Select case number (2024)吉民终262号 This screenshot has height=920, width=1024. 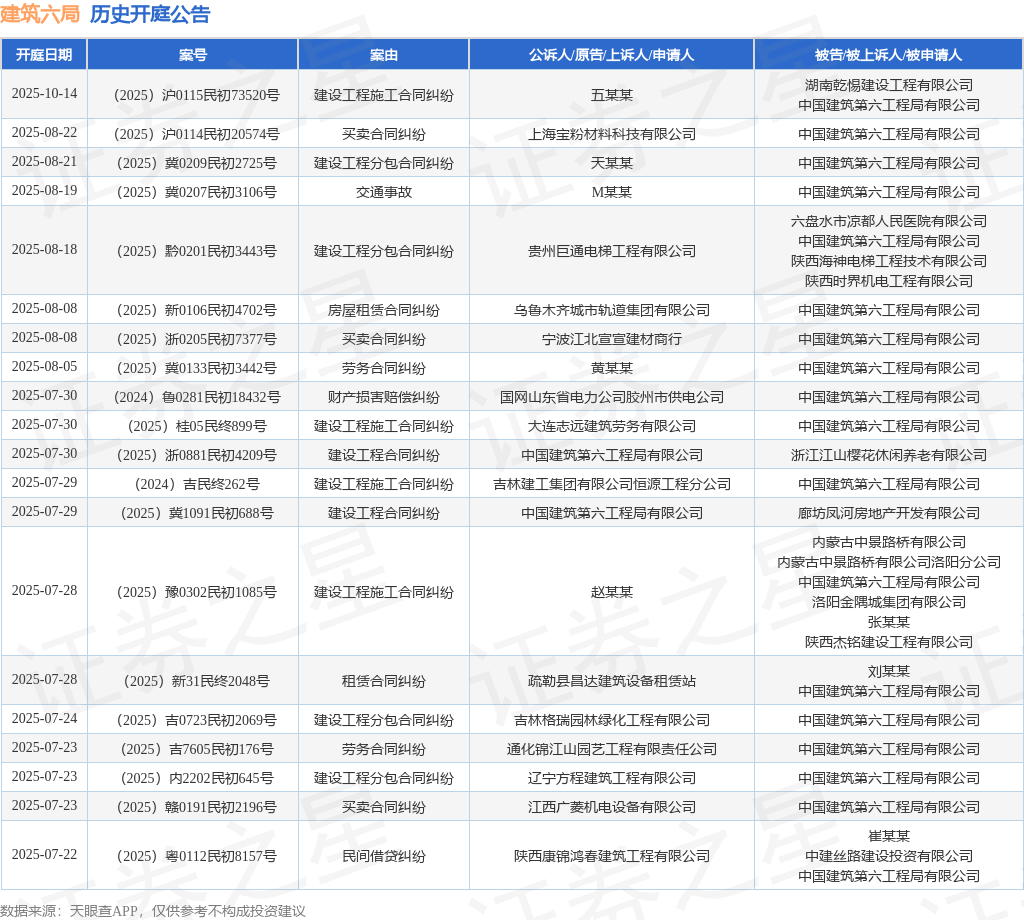coord(197,484)
